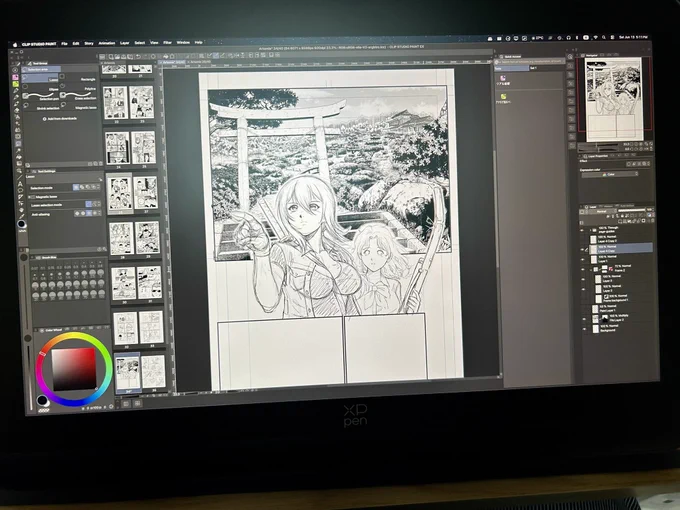This screenshot has height=510, width=680.
Task: Hide the page guides layer folder
Action: (x=582, y=230)
